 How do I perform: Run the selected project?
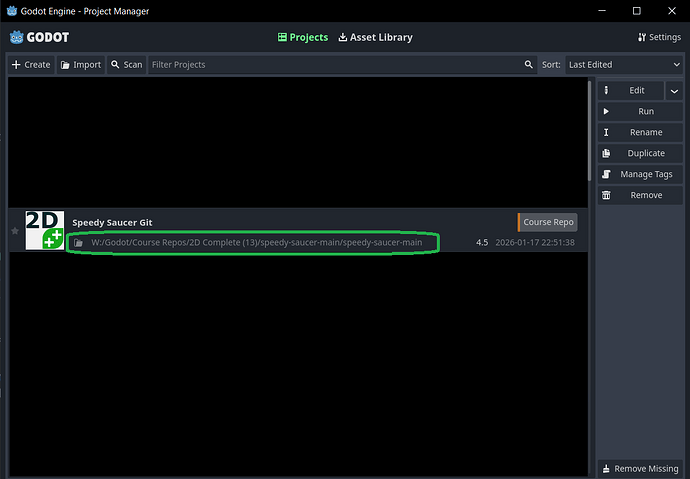tap(640, 111)
